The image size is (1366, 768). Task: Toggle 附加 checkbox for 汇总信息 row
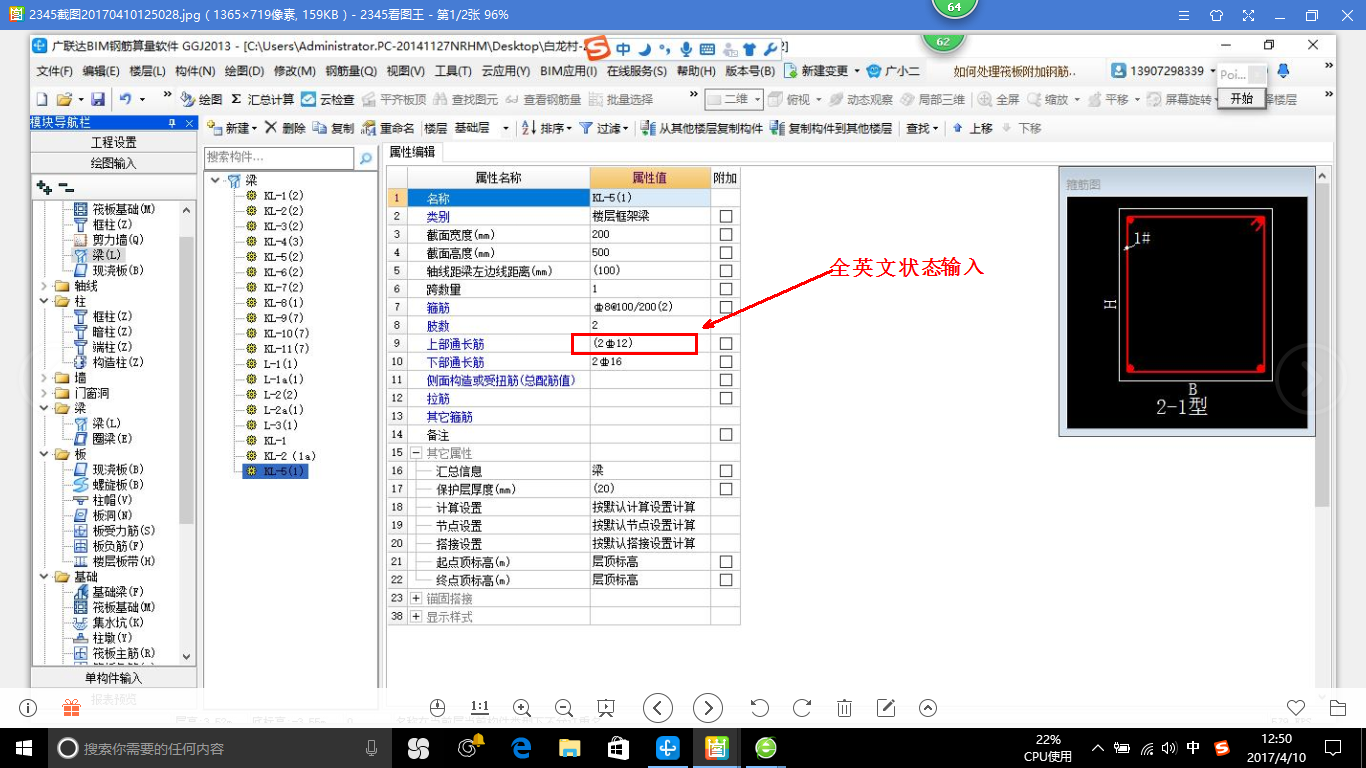726,470
